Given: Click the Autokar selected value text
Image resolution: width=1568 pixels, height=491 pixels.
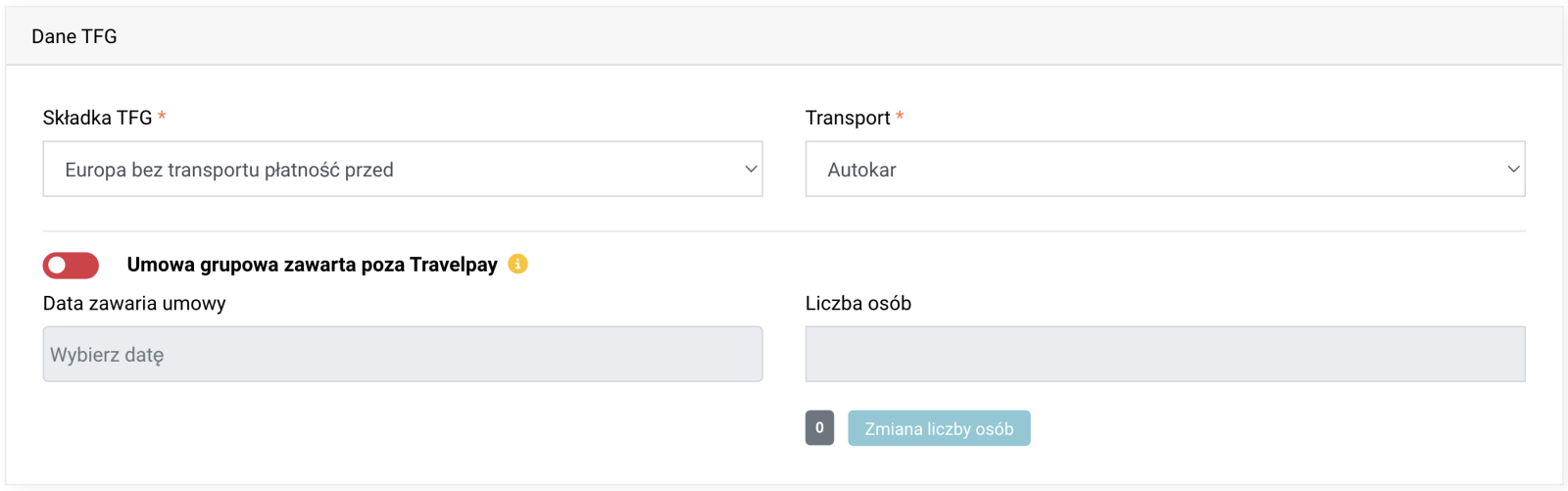Looking at the screenshot, I should (x=861, y=170).
